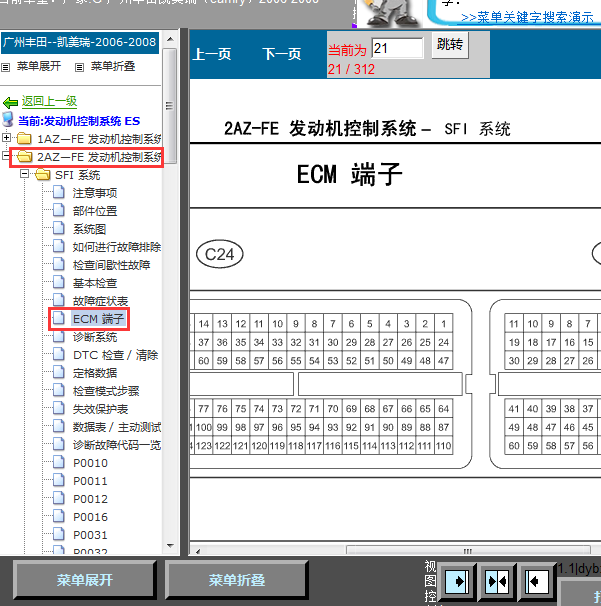Click the document icon beside 定格数据
The height and width of the screenshot is (606, 601).
pyautogui.click(x=58, y=372)
